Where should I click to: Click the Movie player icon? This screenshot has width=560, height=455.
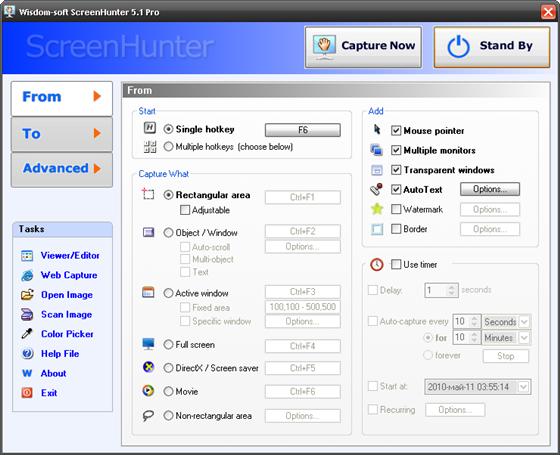[148, 391]
